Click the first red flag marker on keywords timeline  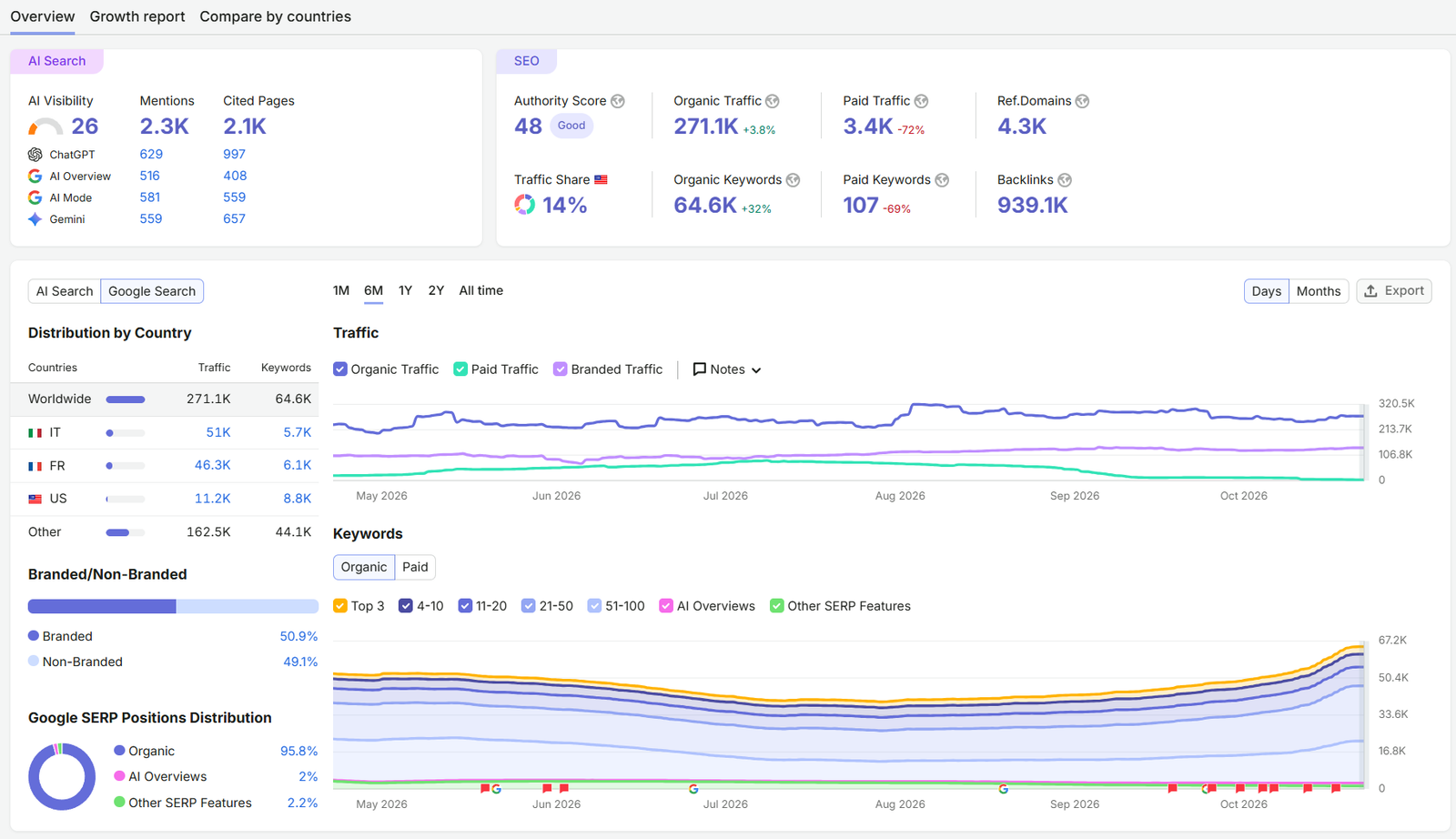[x=485, y=788]
